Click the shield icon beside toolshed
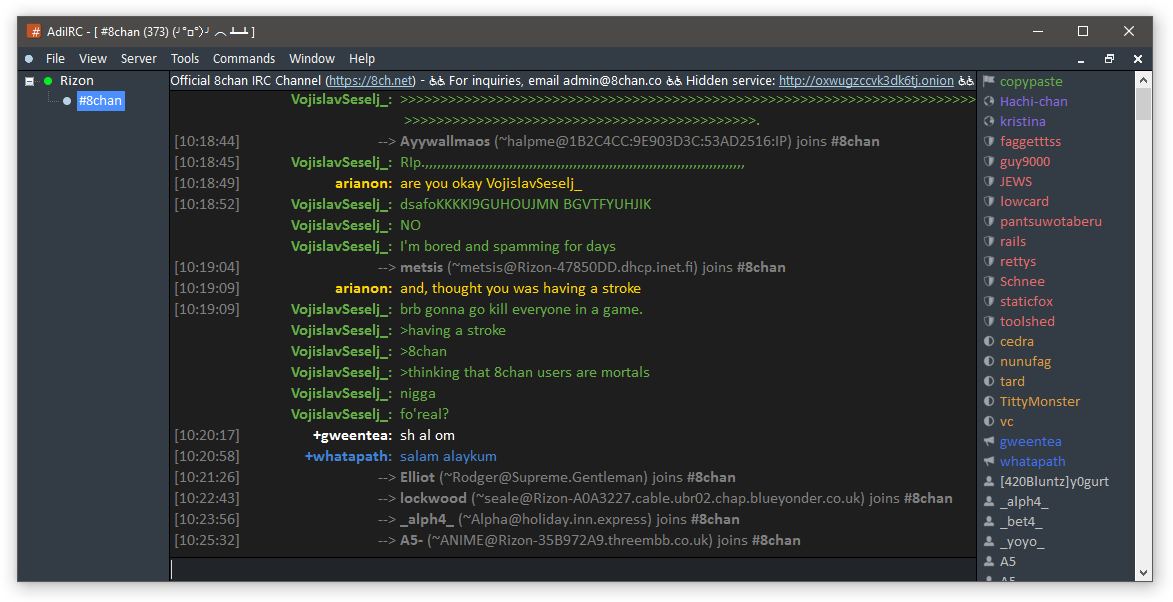Screen dimensions: 1173x602 pos(989,322)
